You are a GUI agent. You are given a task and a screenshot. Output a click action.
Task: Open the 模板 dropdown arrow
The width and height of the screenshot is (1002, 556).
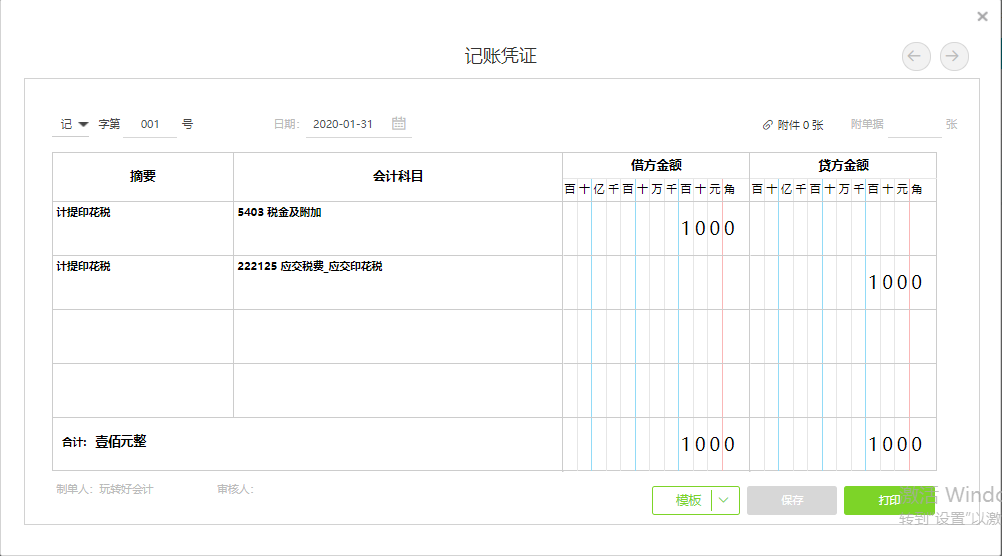724,500
